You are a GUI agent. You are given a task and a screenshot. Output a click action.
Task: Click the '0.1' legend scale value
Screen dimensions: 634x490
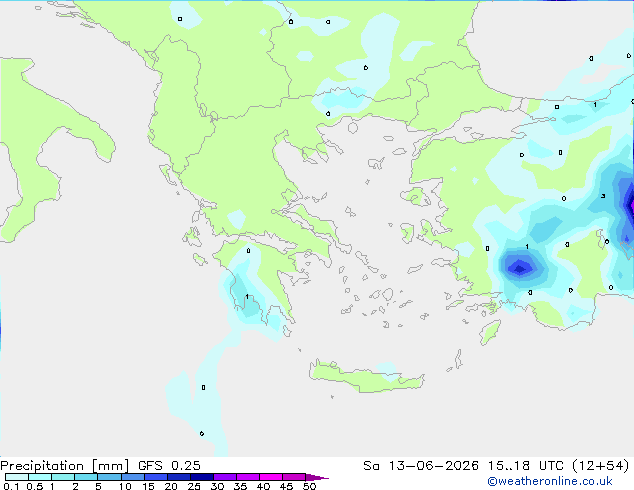pos(11,486)
